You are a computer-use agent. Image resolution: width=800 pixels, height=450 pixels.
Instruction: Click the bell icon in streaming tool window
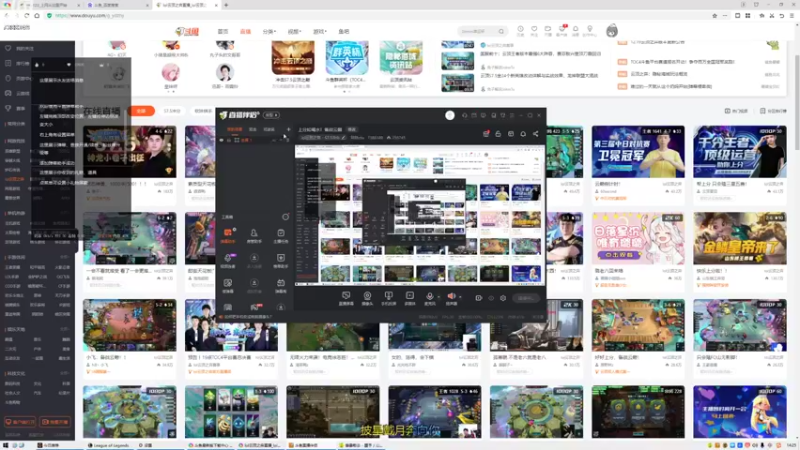pyautogui.click(x=523, y=134)
